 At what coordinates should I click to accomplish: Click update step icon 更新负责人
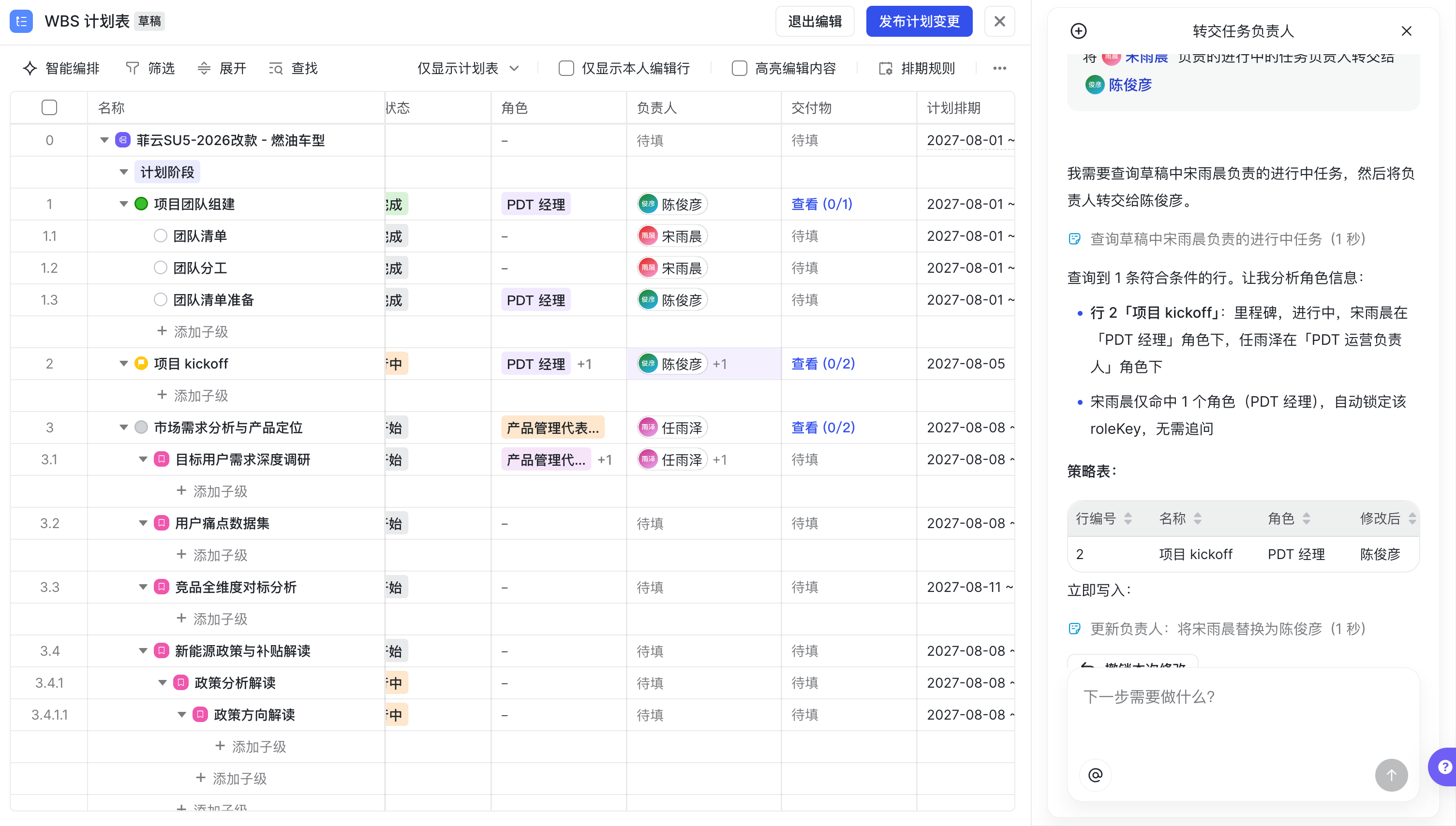point(1075,629)
